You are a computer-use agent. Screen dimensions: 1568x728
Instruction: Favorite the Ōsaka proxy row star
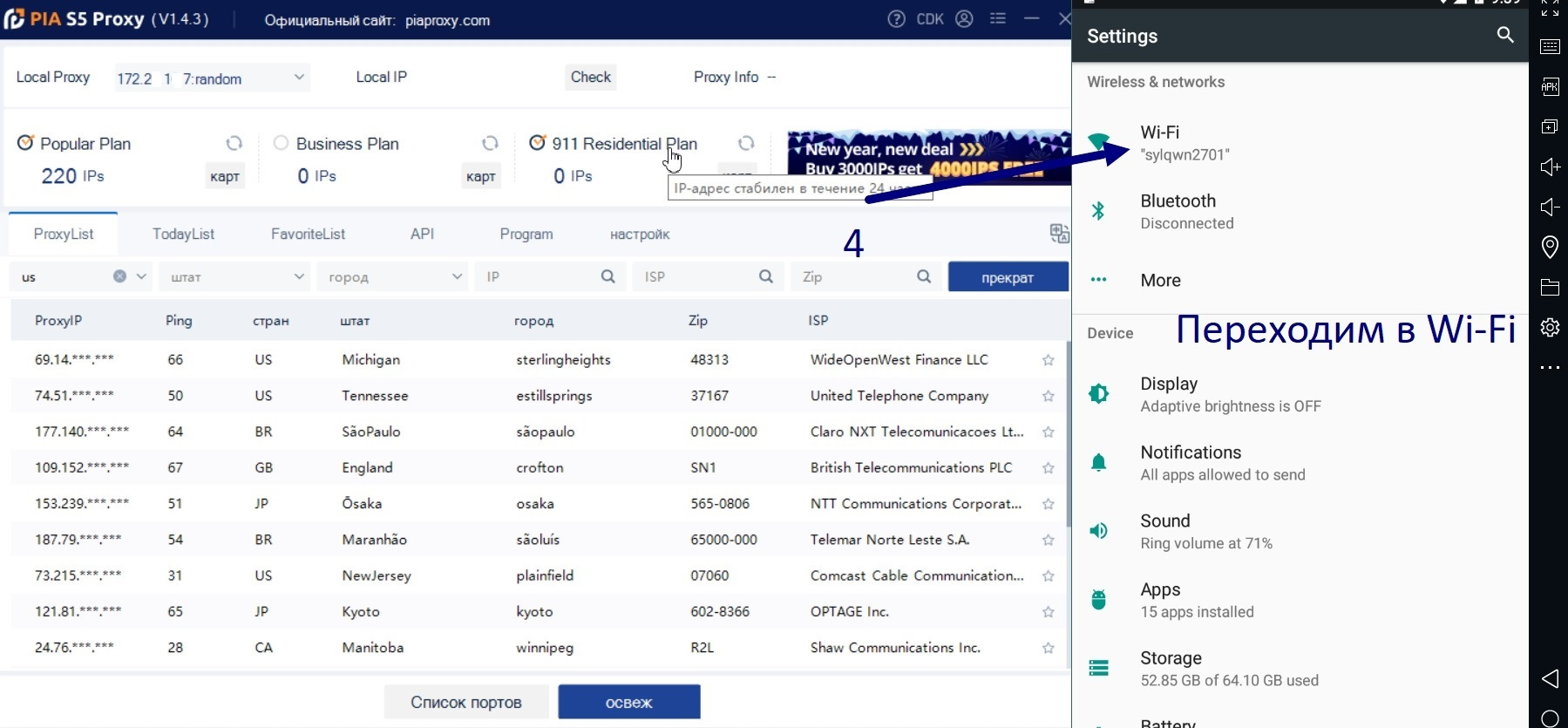[1048, 504]
